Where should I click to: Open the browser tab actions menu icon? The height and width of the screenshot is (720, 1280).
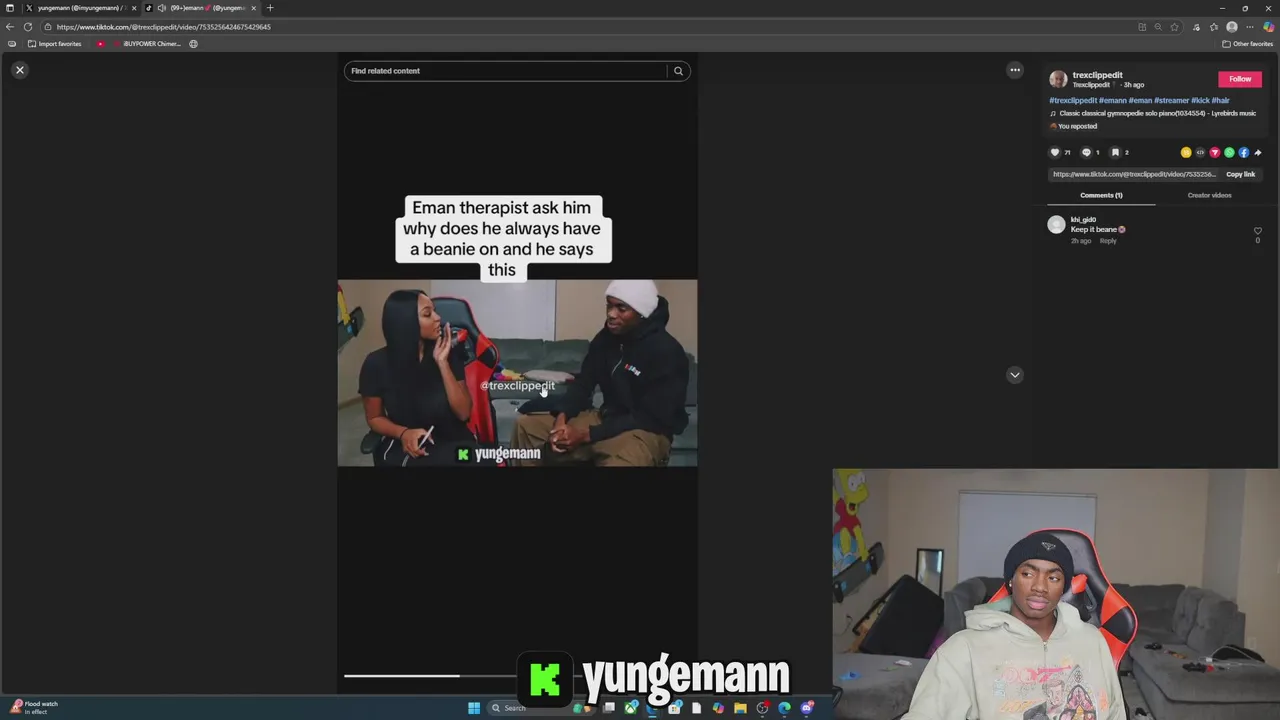(x=10, y=8)
